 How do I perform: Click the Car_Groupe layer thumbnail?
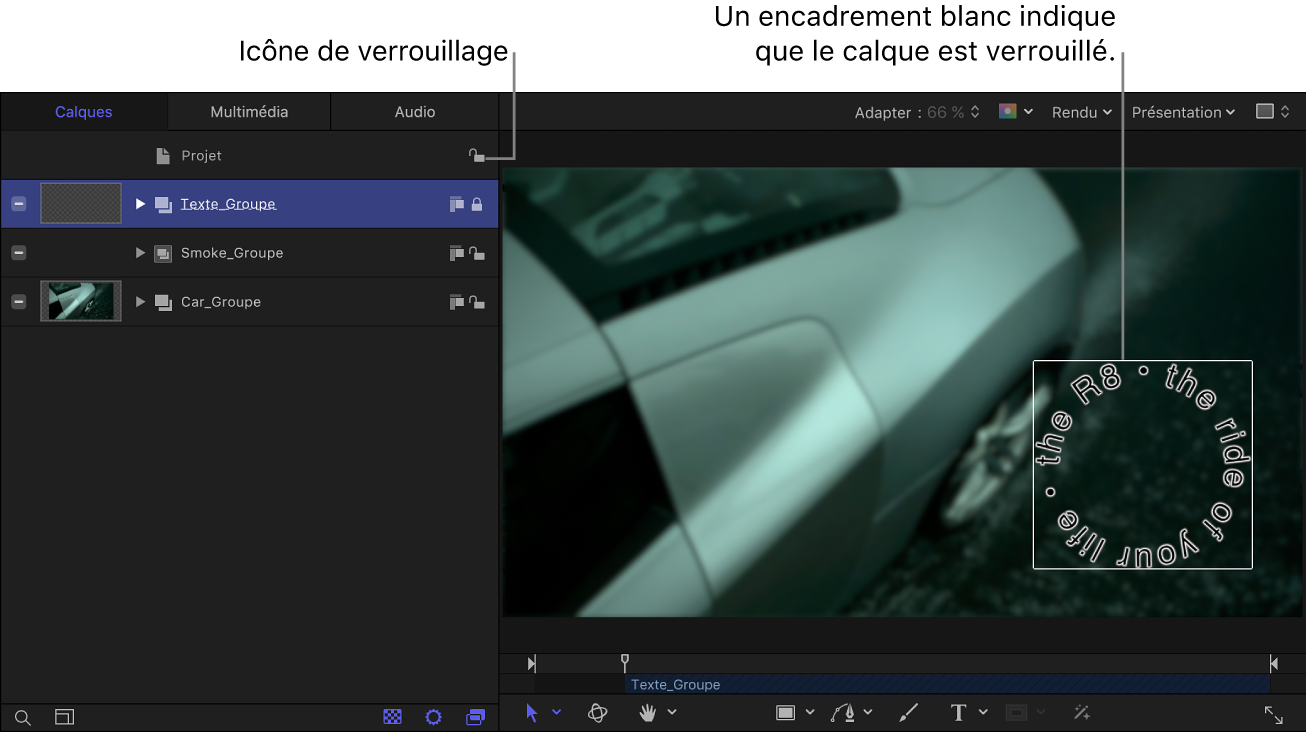tap(81, 301)
